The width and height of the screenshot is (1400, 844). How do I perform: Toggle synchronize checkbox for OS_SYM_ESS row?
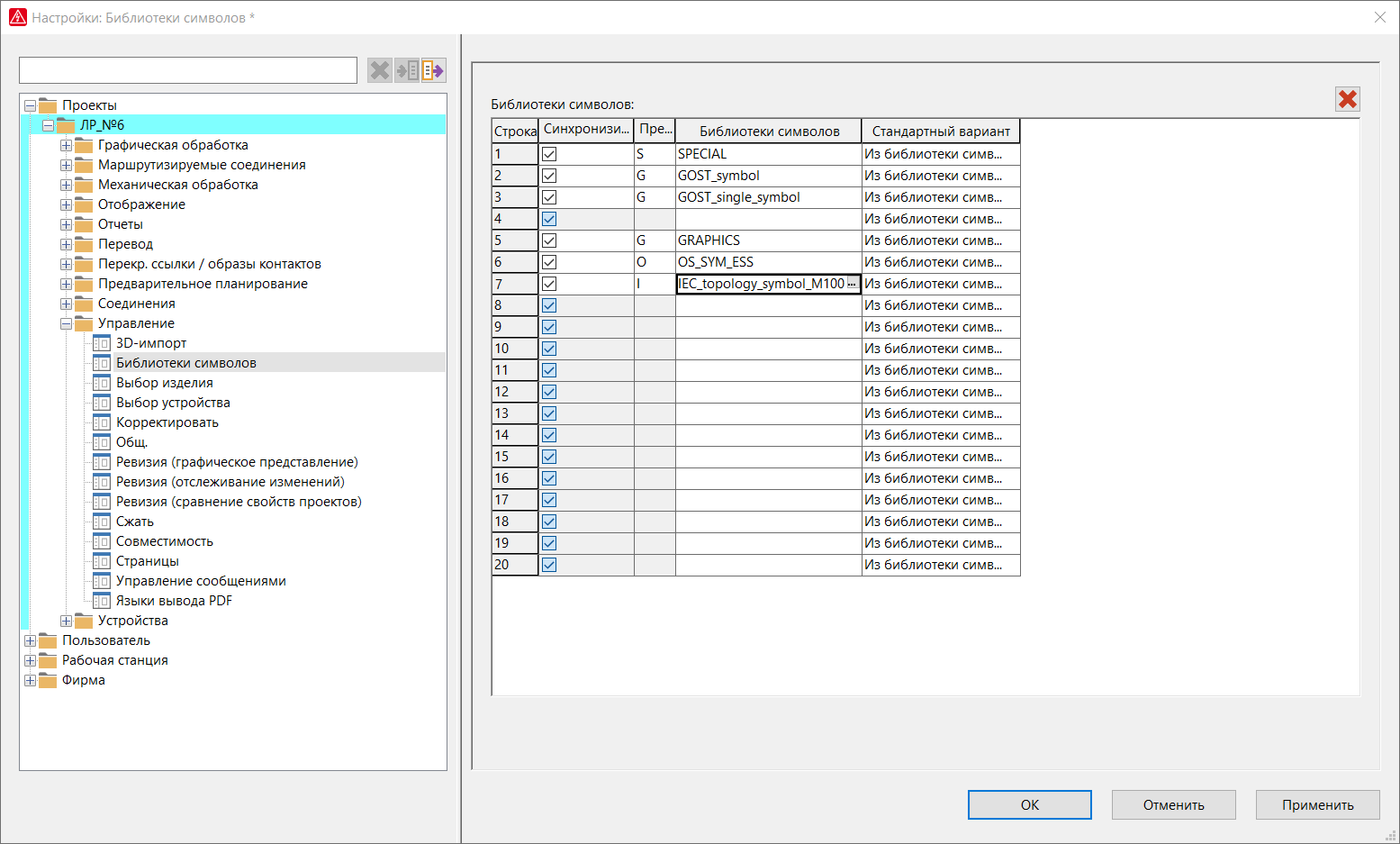click(x=549, y=262)
